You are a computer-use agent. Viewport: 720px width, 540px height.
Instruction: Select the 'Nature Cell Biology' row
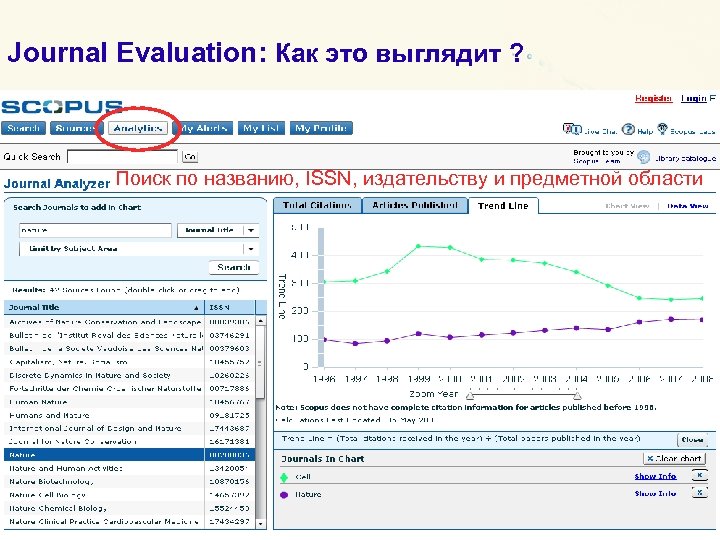(129, 495)
